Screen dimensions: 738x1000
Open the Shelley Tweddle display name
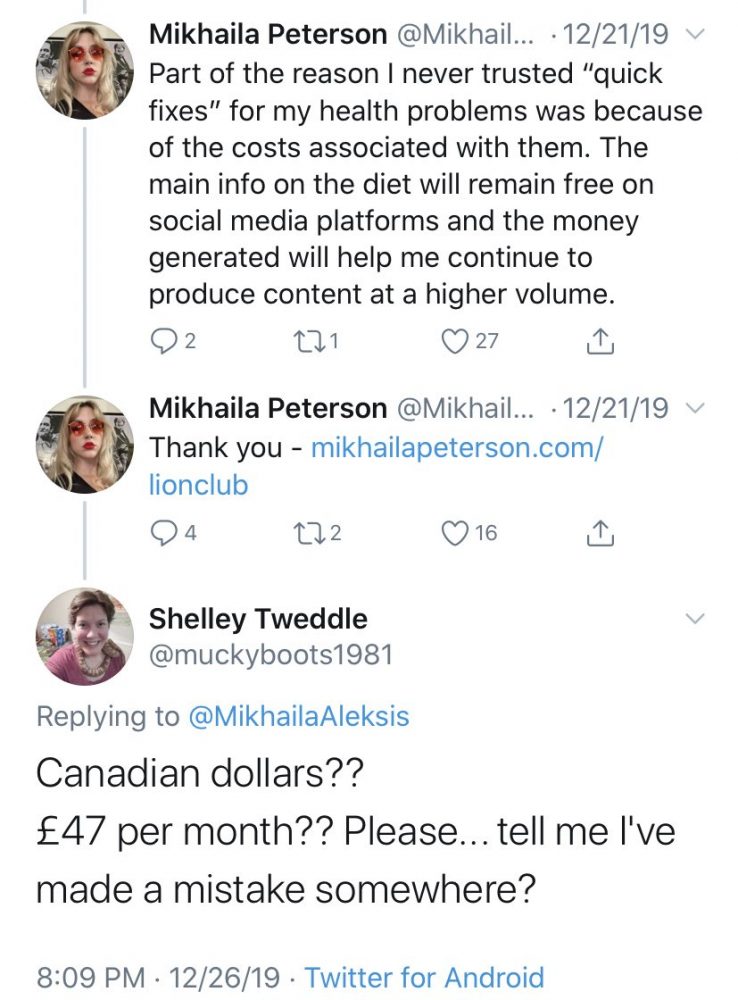(x=258, y=619)
